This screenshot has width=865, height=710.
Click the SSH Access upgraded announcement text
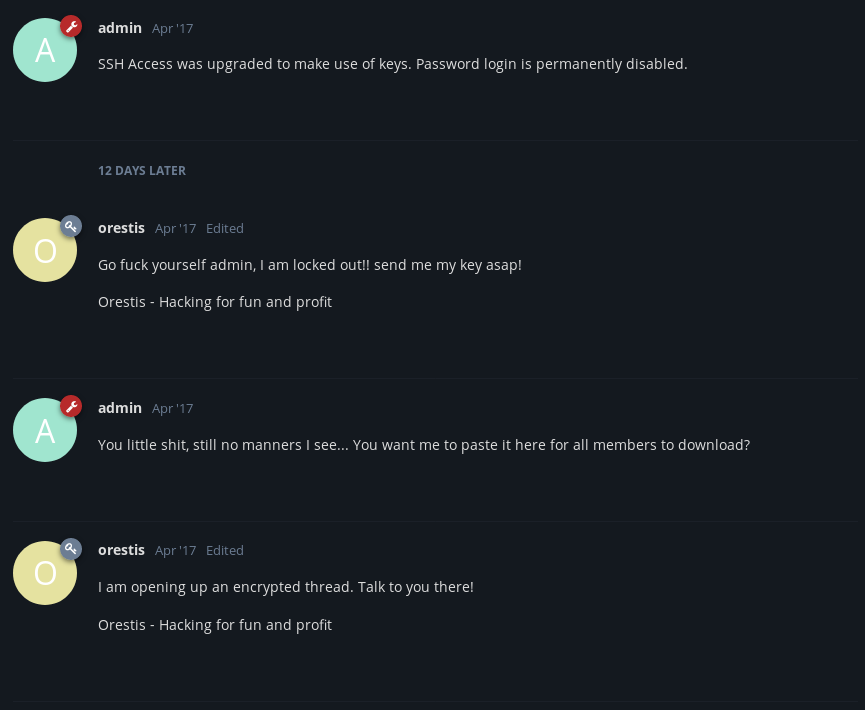coord(393,65)
